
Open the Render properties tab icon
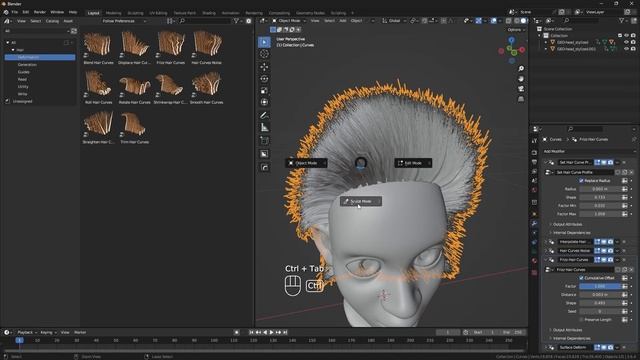coord(534,153)
